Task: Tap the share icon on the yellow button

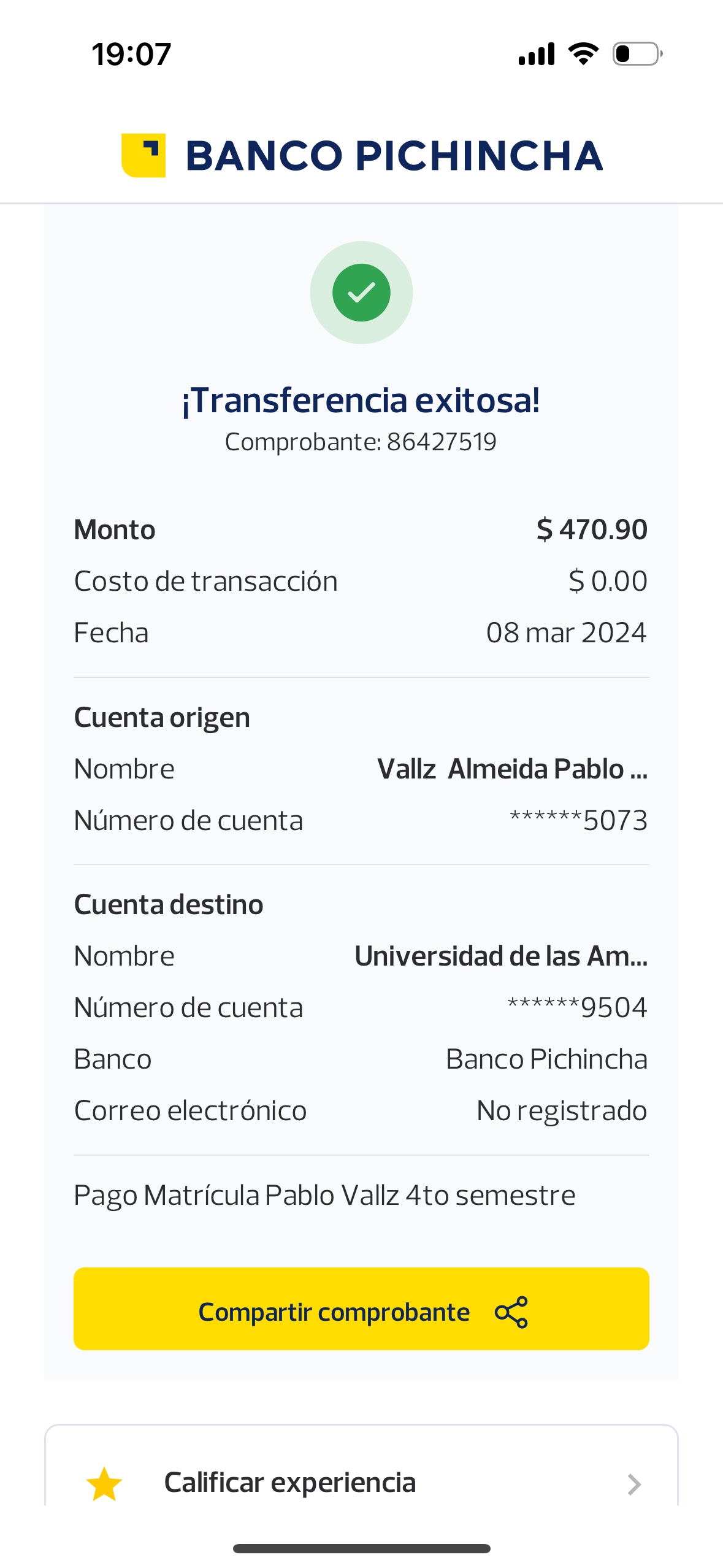Action: point(511,1312)
